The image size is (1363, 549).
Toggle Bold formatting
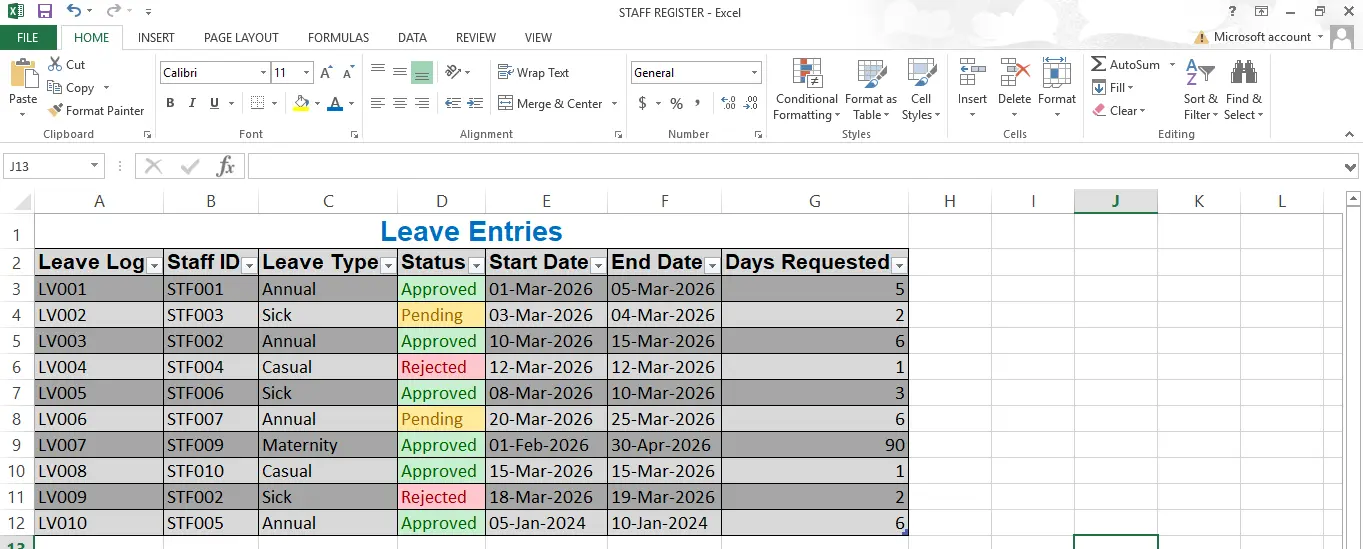[170, 103]
